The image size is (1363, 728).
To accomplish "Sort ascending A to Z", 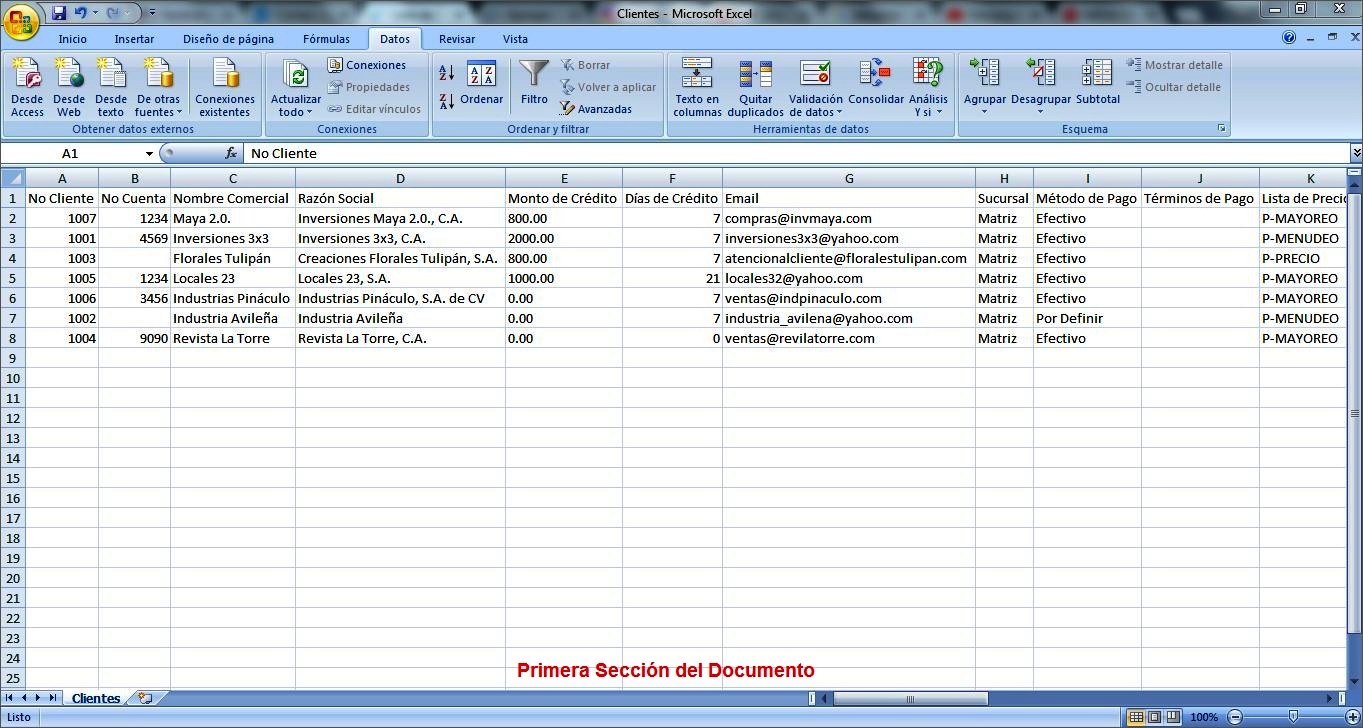I will coord(447,73).
